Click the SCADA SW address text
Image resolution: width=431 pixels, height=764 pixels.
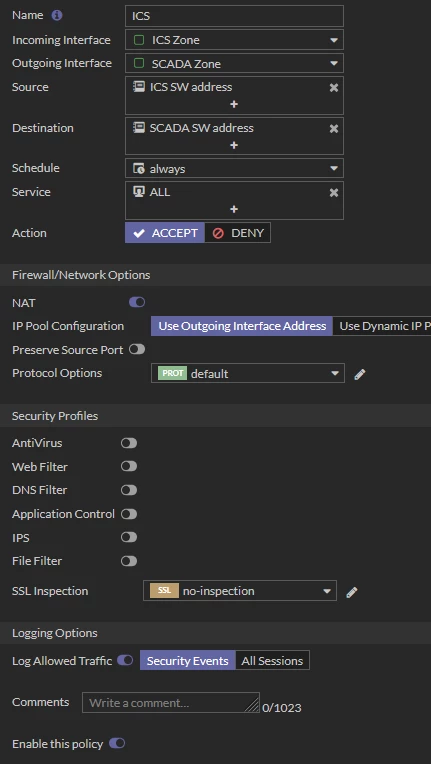202,128
